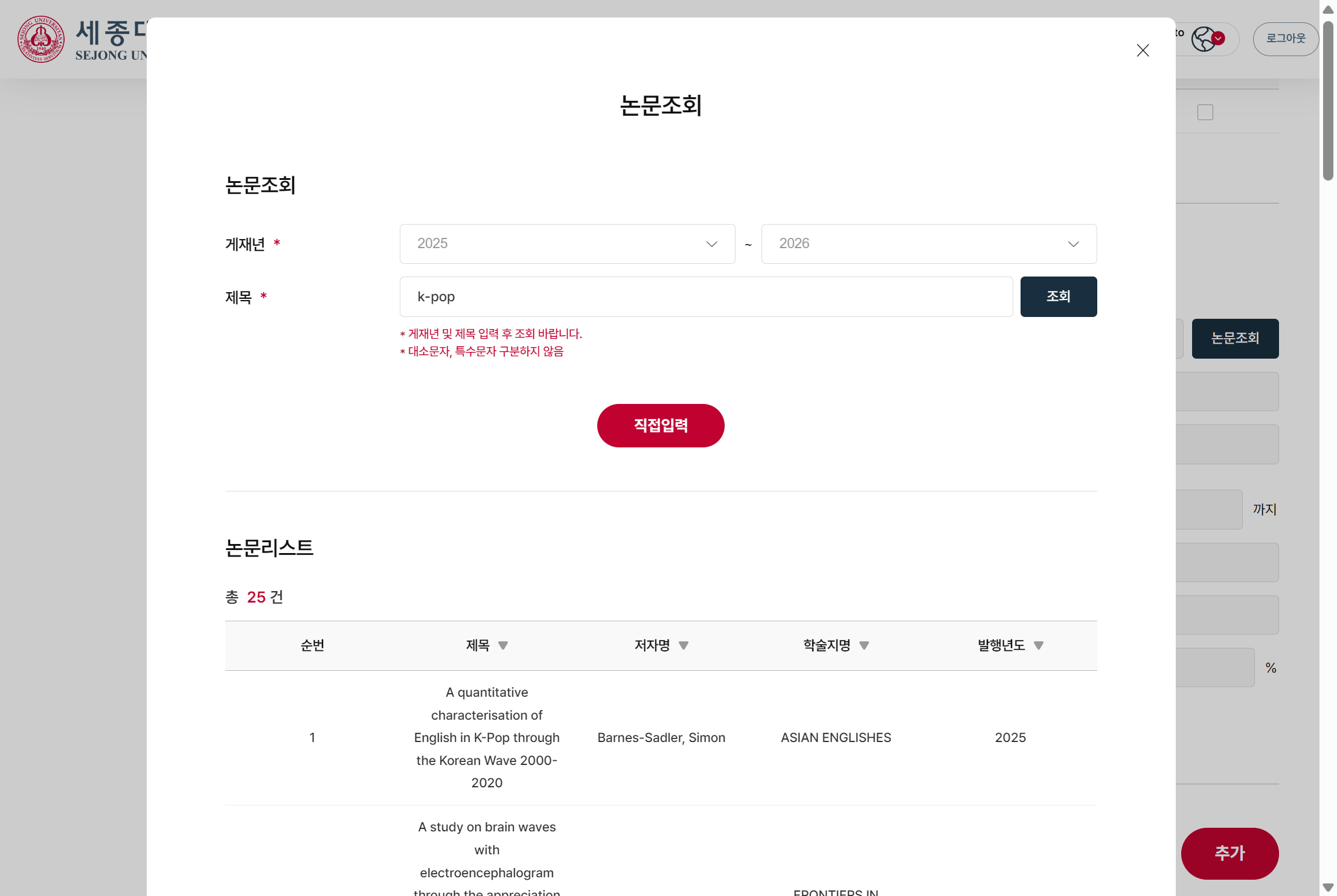Sort the list by 저자명 arrow
Screen dimensions: 1337x896
click(x=684, y=645)
